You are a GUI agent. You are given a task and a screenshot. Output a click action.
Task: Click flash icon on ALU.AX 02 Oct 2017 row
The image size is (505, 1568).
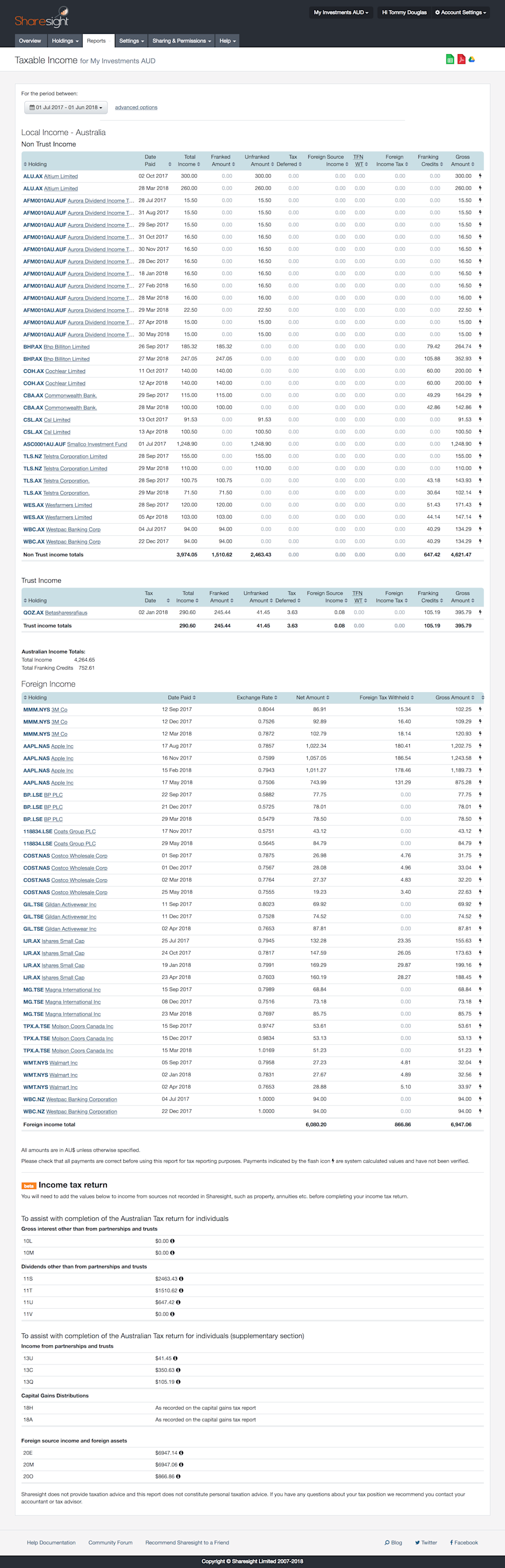(480, 176)
